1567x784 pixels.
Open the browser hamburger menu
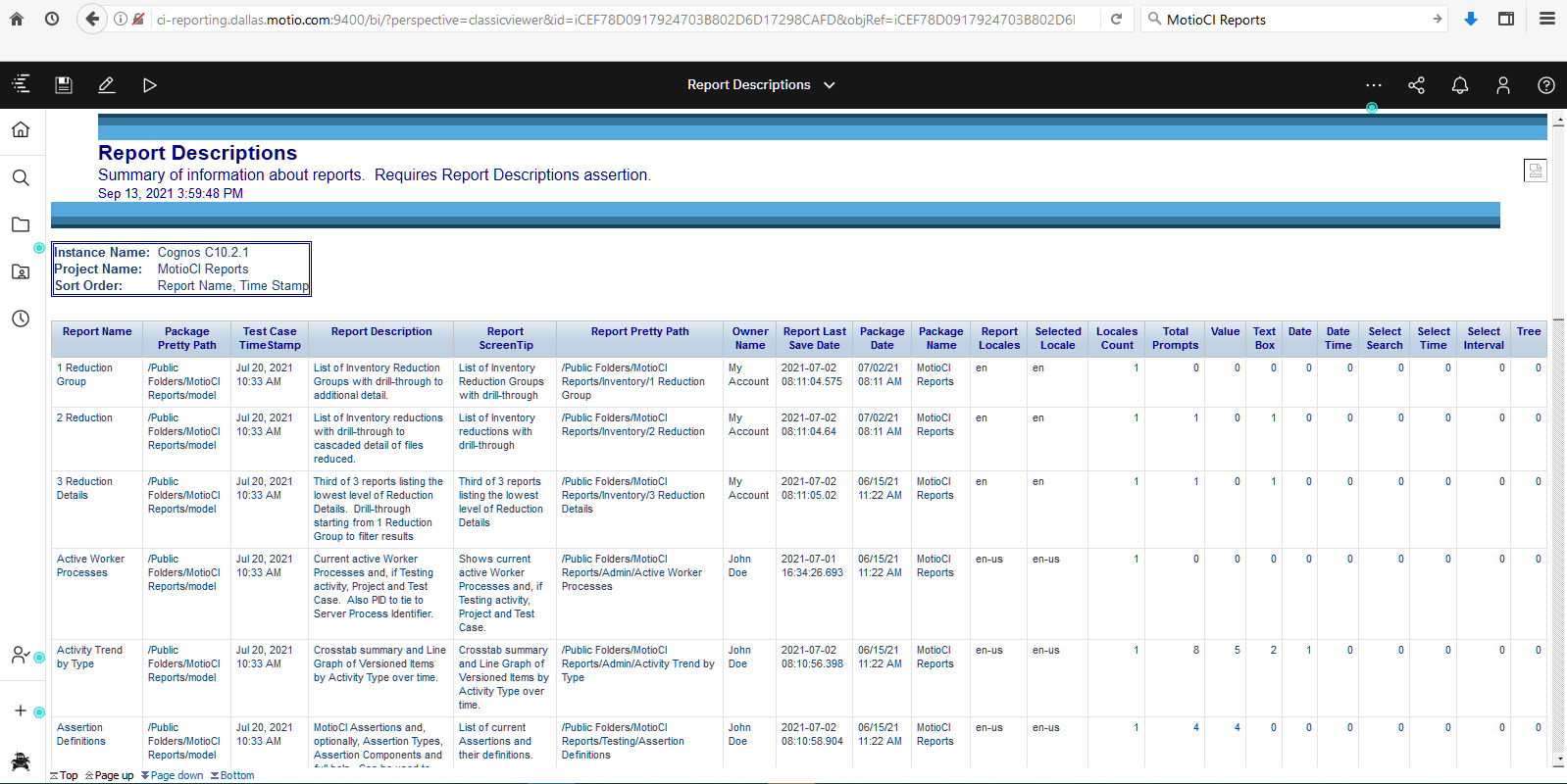click(x=1547, y=19)
